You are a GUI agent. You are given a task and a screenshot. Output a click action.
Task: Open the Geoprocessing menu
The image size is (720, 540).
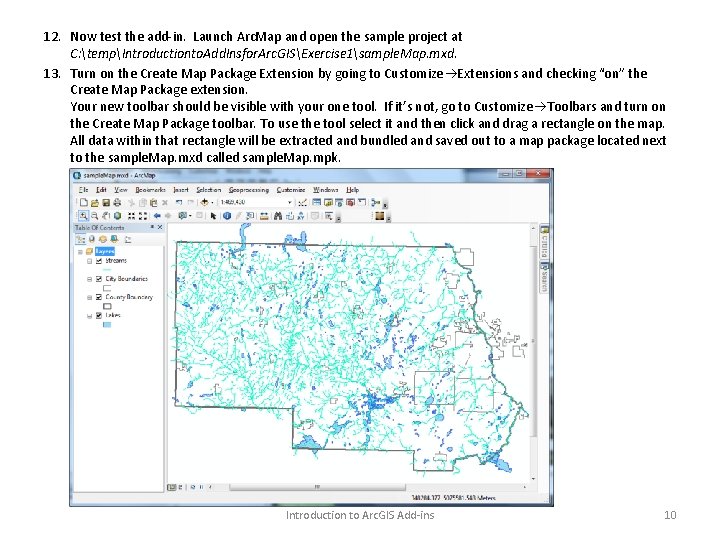point(248,190)
